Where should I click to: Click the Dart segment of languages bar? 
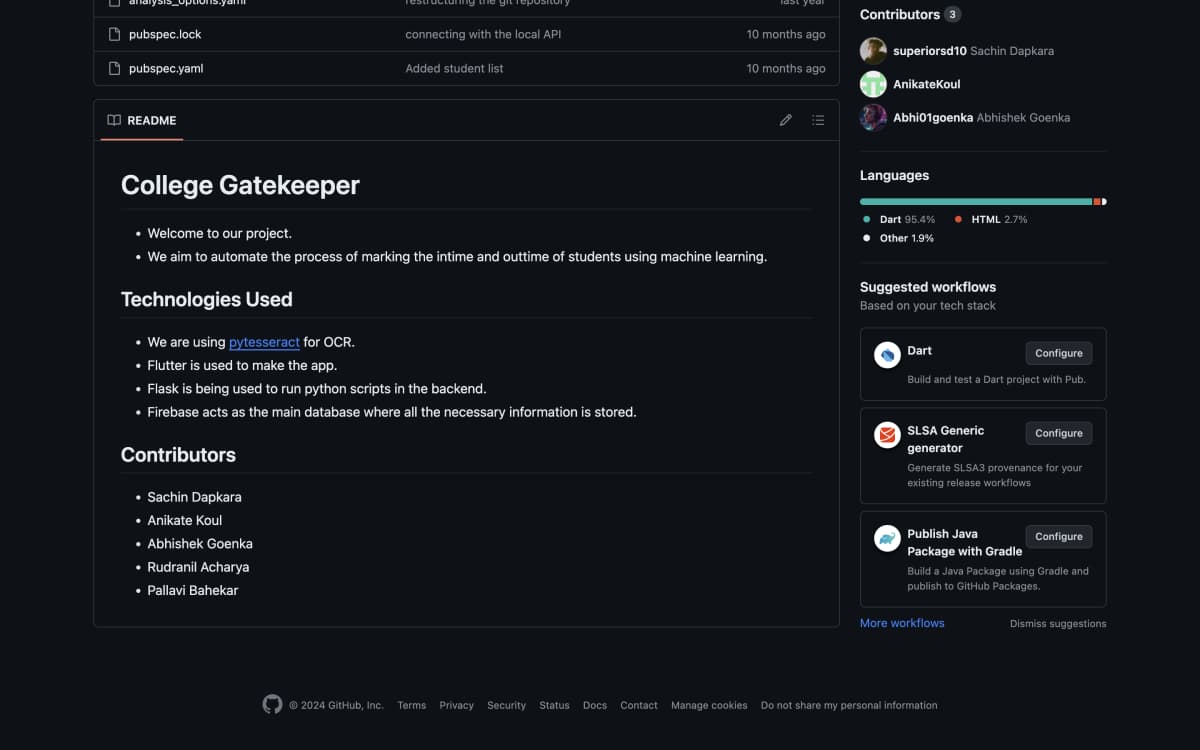975,202
